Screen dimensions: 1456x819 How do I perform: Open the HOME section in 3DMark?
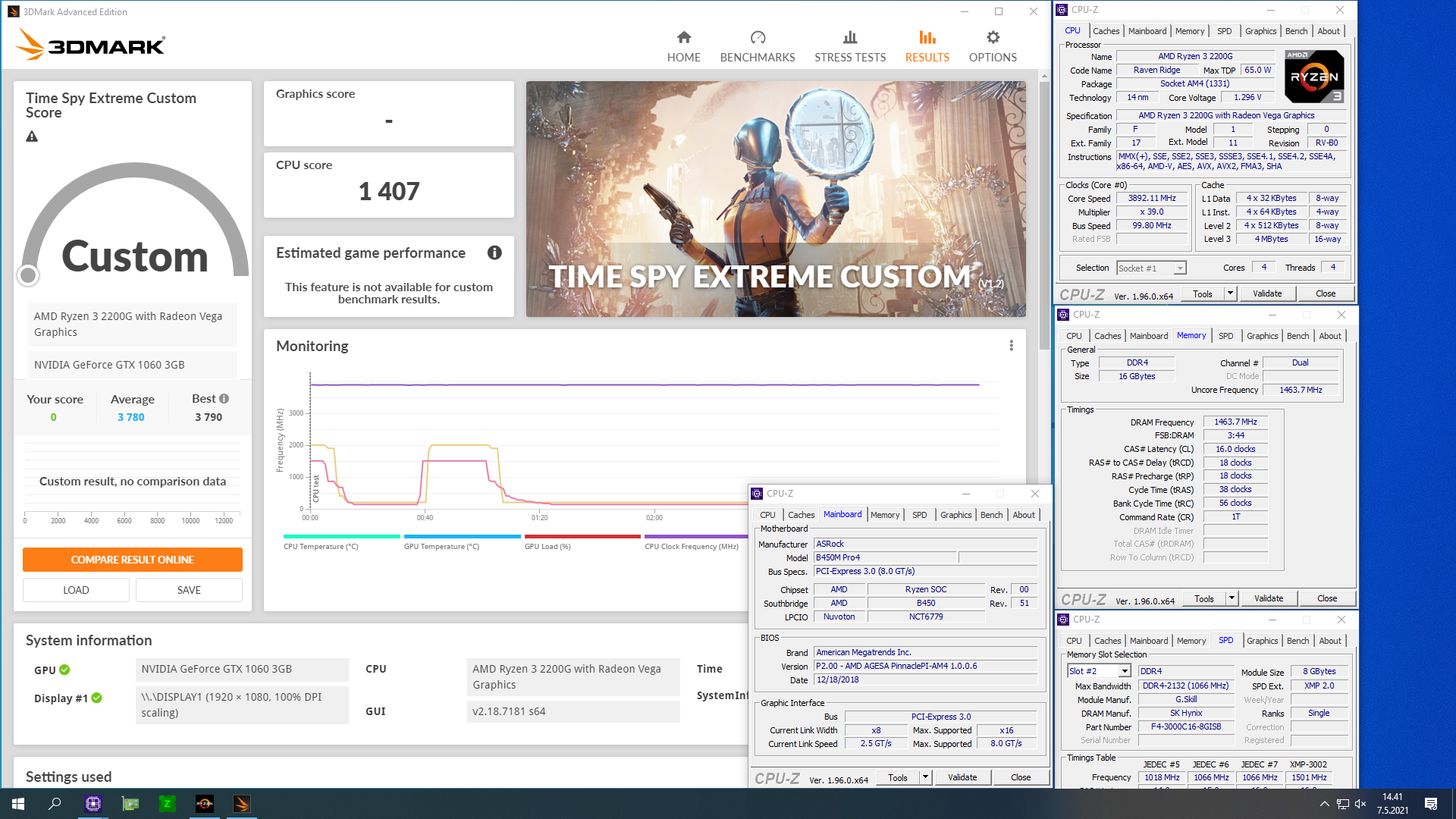point(683,46)
